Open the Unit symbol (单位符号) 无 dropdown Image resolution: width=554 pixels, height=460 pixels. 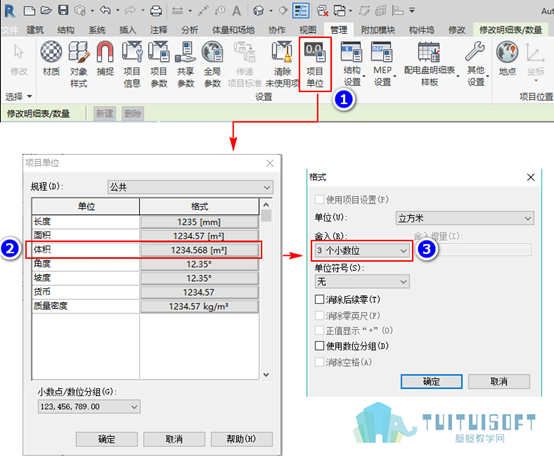click(x=362, y=282)
